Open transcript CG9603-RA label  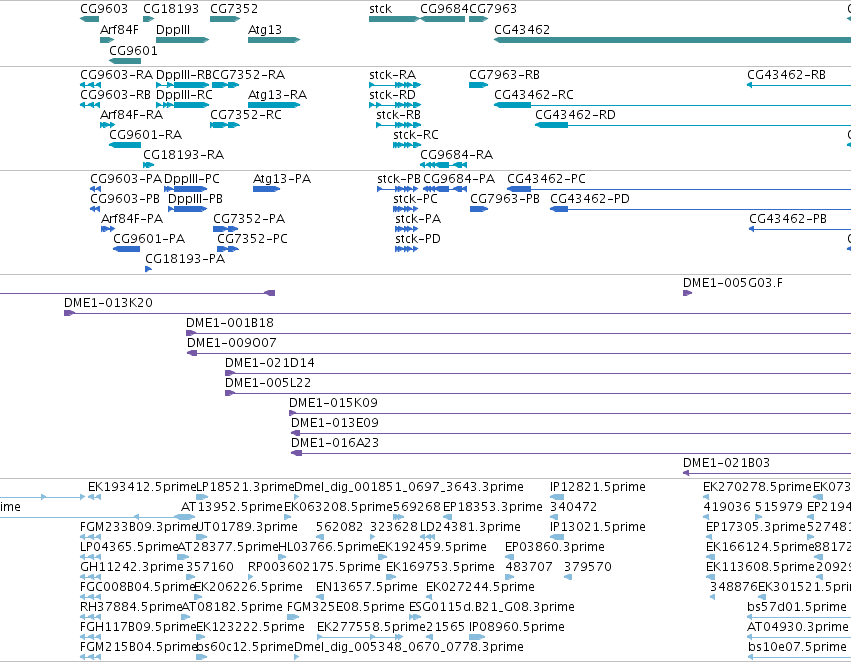click(117, 74)
